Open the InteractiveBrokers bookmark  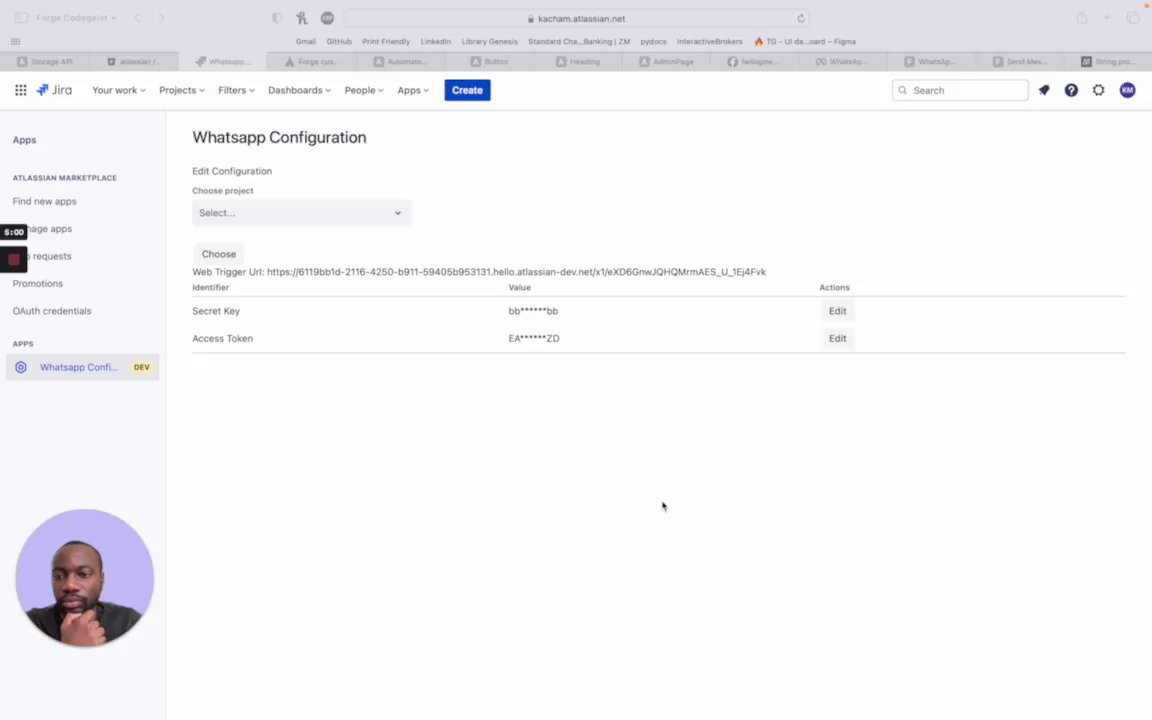[x=709, y=41]
